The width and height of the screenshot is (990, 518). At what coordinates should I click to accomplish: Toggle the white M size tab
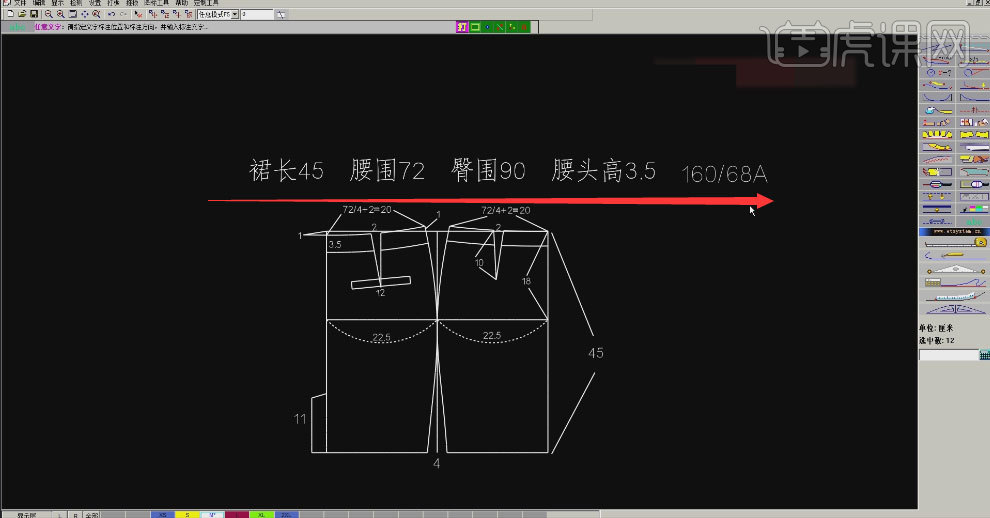211,513
